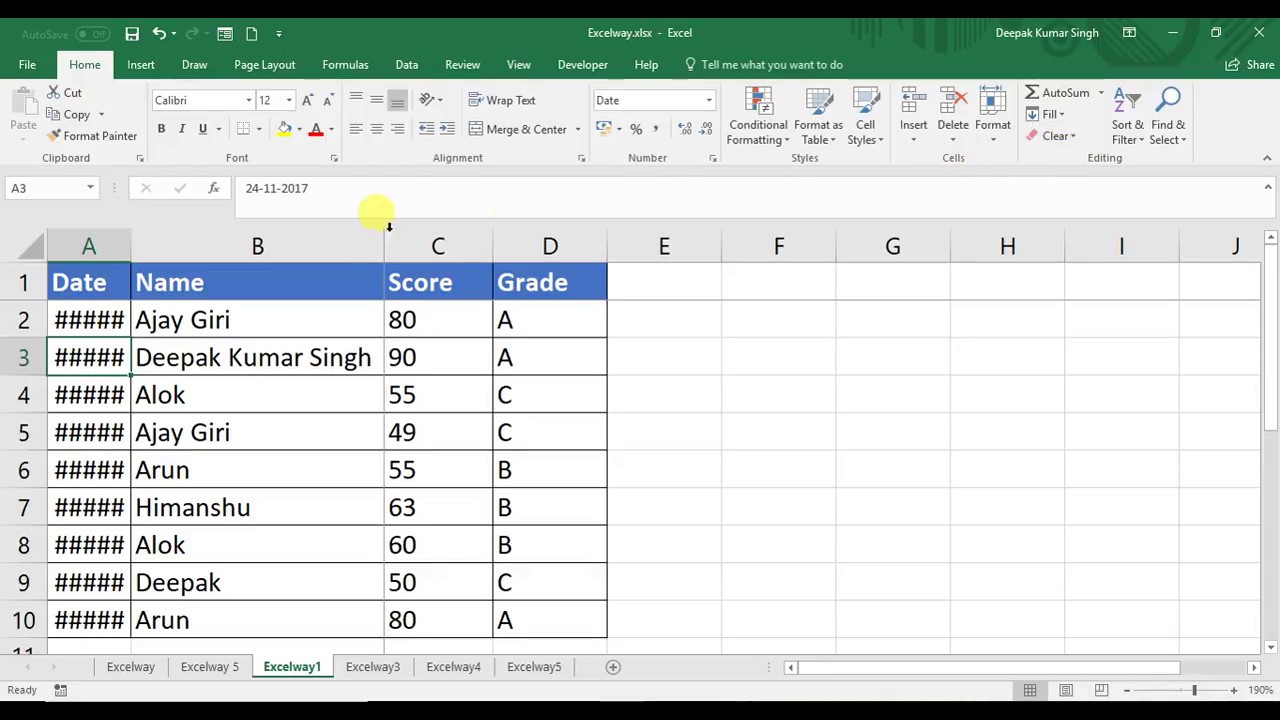
Task: Click the Share button
Action: click(x=1250, y=65)
